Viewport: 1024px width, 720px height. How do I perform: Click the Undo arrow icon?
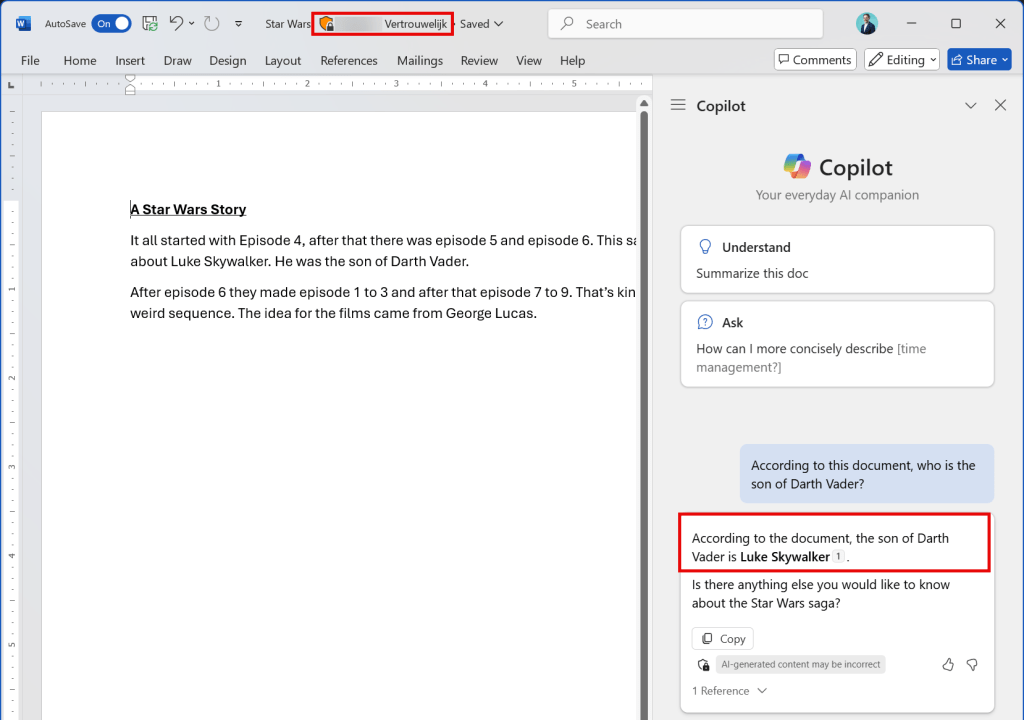point(176,23)
